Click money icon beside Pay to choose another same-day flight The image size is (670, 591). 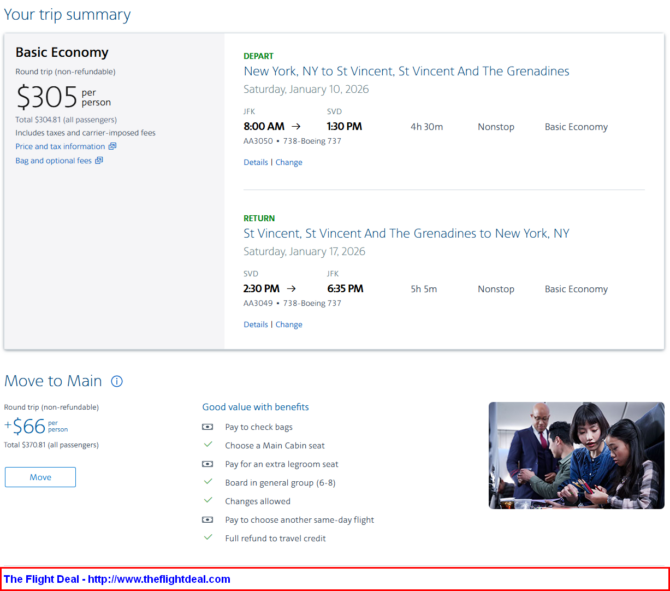pos(208,520)
